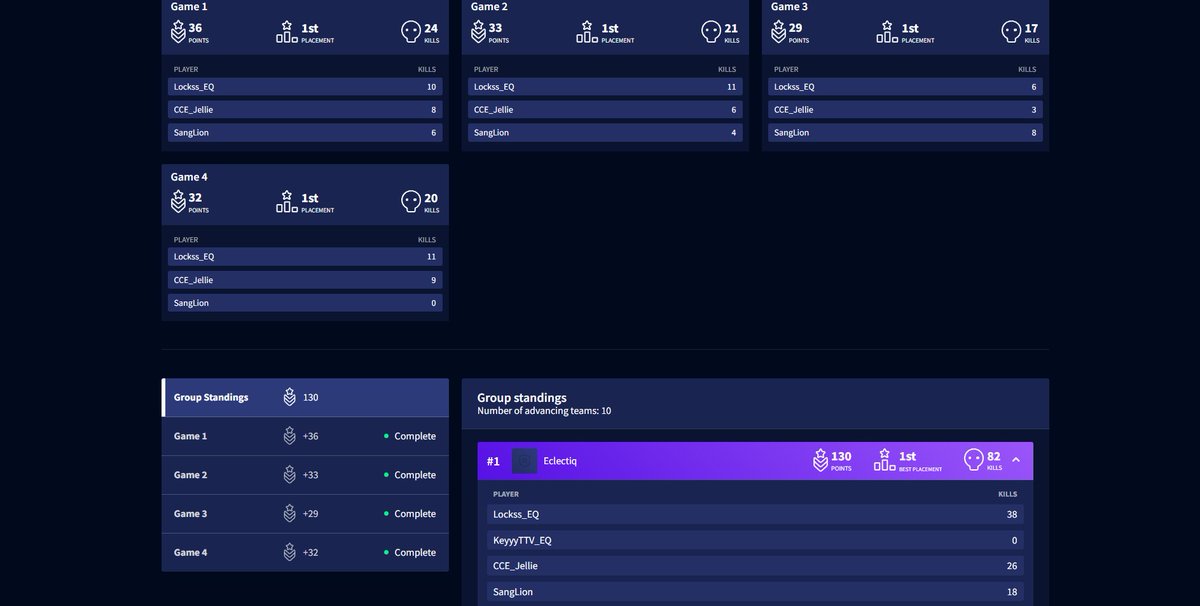Screen dimensions: 1200x606
Task: Click Lockss_EQ row with 38 kills
Action: pos(755,514)
